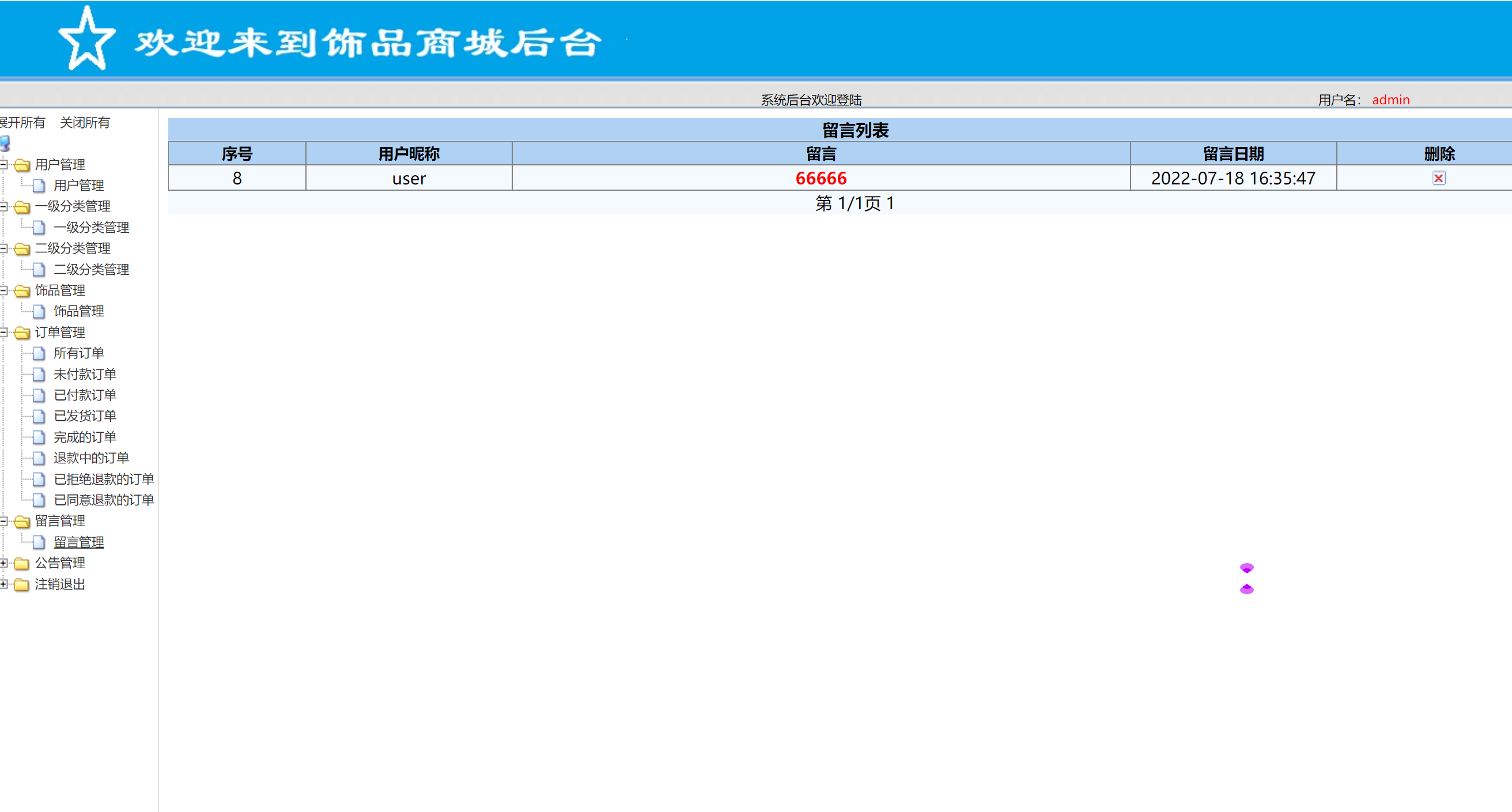Click the page icon next to 所有订单
Image resolution: width=1512 pixels, height=812 pixels.
(39, 353)
